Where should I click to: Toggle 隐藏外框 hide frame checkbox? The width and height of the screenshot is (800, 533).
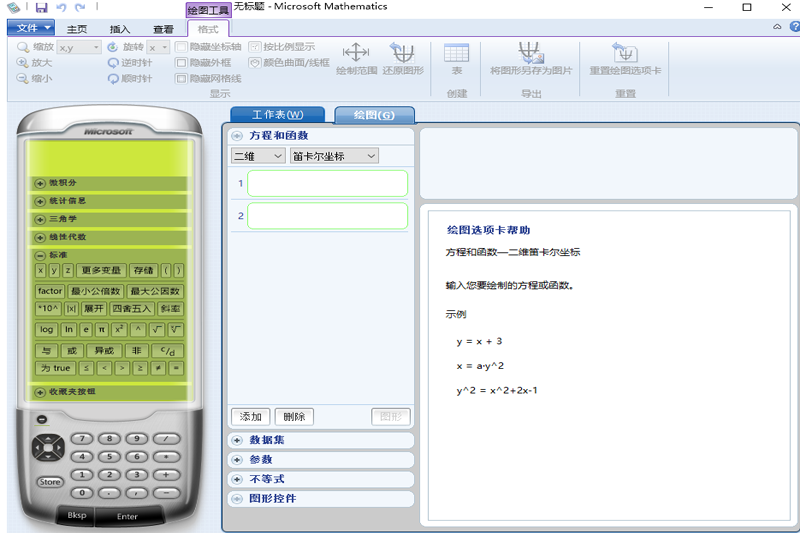click(x=181, y=63)
